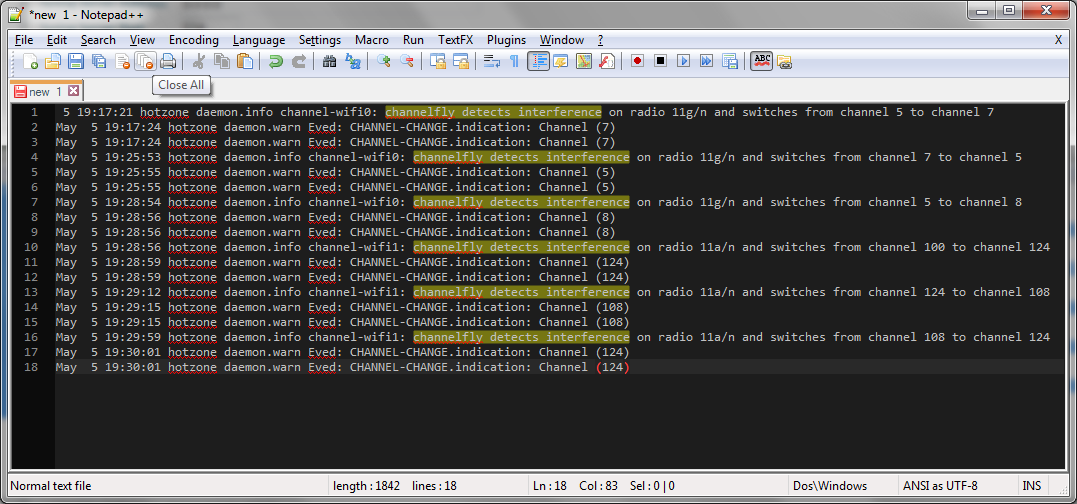Click 'Normal text file' in status bar
Image resolution: width=1077 pixels, height=504 pixels.
click(52, 485)
